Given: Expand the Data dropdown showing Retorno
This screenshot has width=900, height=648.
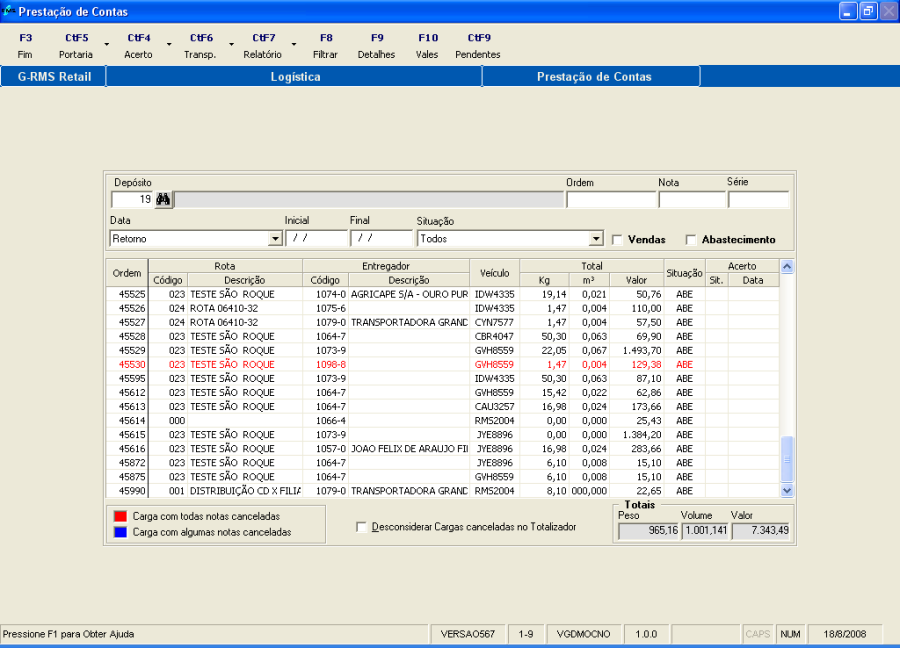Looking at the screenshot, I should click(275, 240).
